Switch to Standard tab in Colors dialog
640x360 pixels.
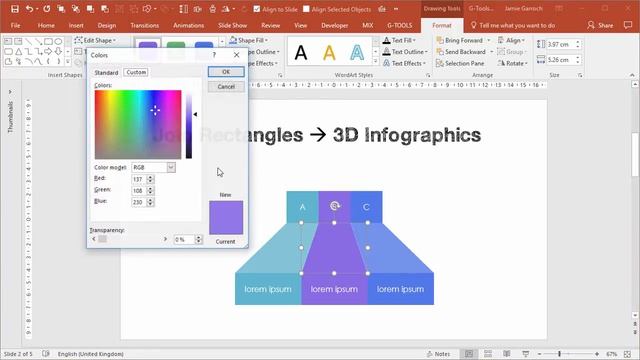tap(106, 72)
